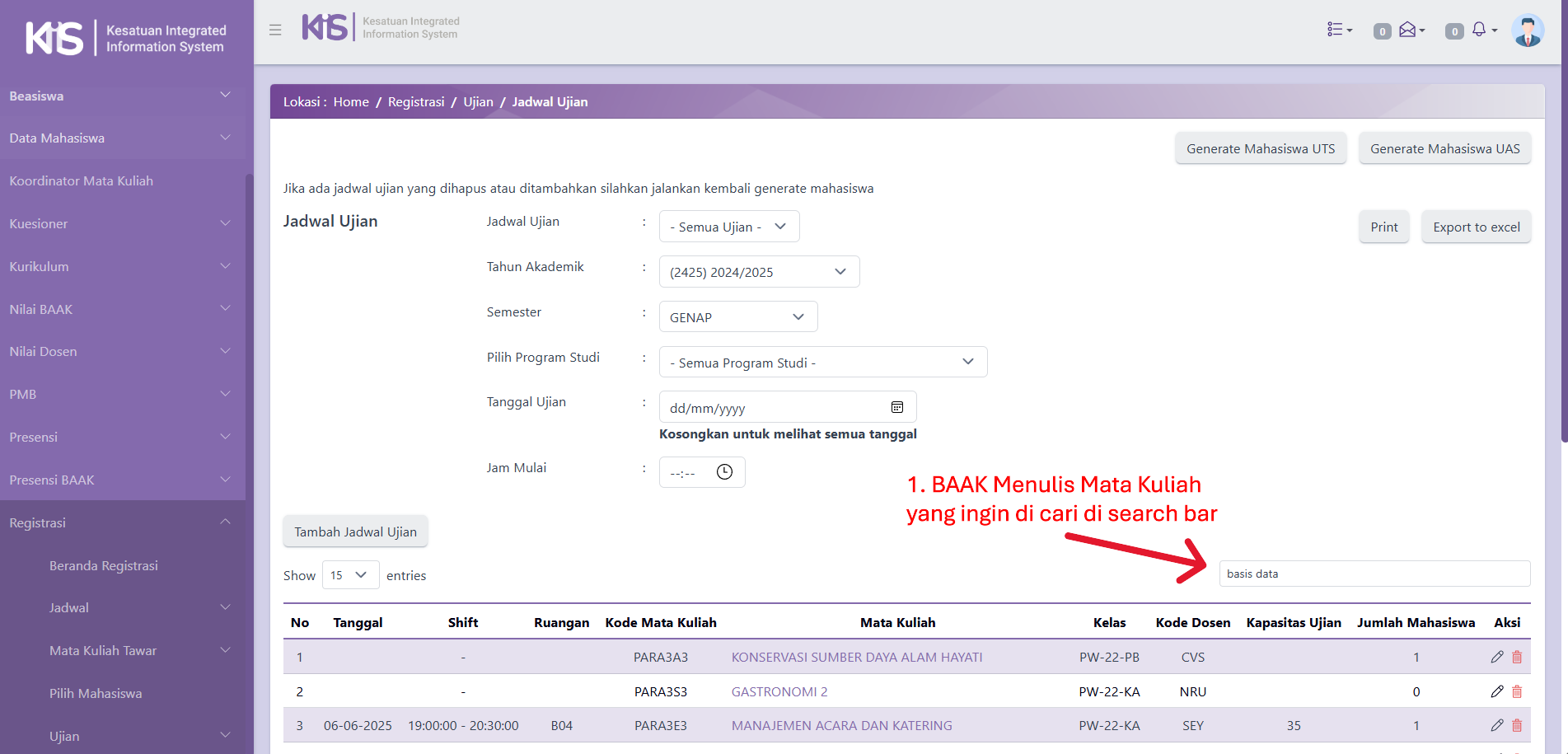Open the task list icon in header
The height and width of the screenshot is (754, 1568).
(1339, 30)
